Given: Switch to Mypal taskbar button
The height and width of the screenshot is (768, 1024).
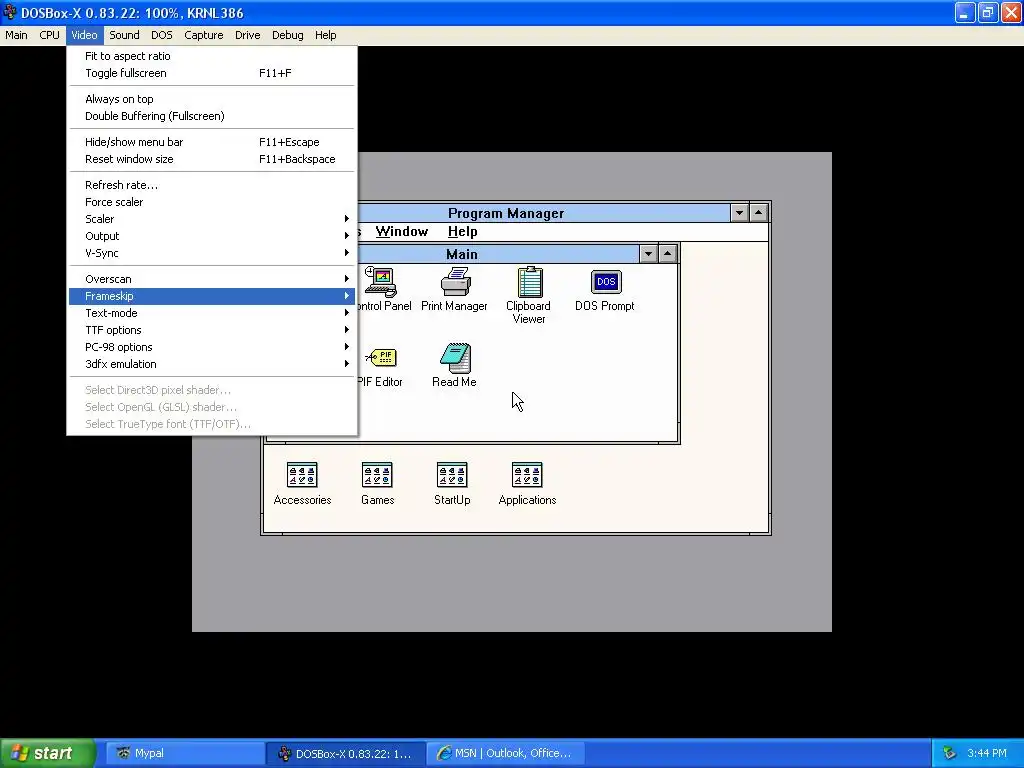Looking at the screenshot, I should coord(185,753).
